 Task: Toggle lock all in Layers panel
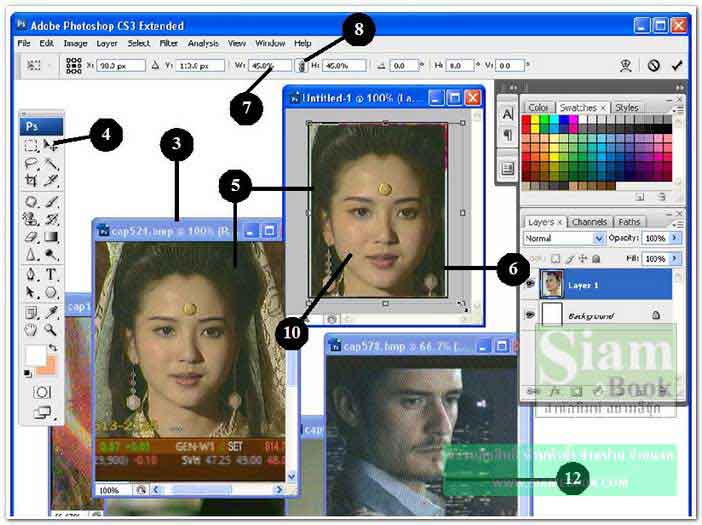(x=596, y=259)
